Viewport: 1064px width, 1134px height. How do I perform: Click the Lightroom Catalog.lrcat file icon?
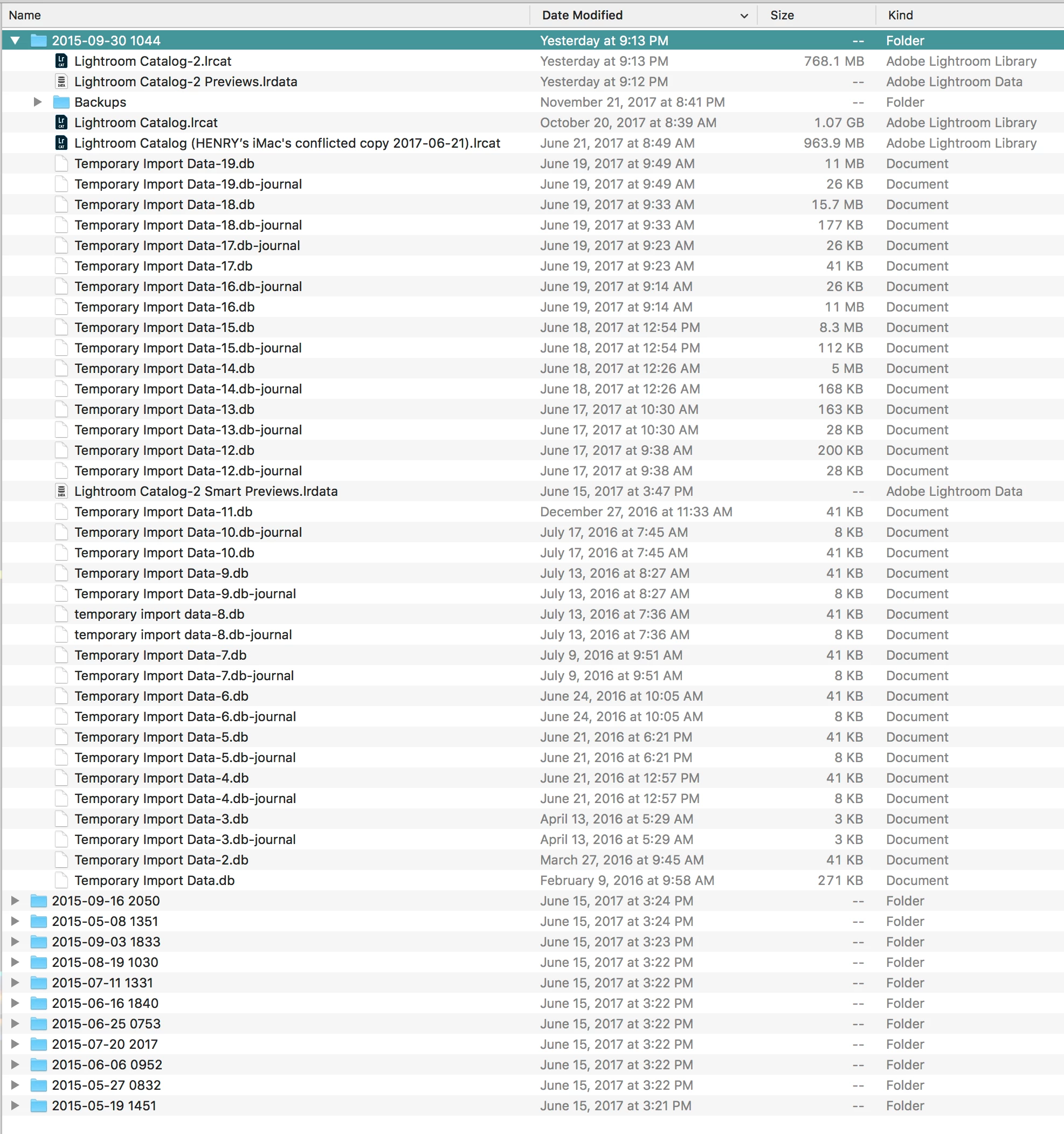61,123
